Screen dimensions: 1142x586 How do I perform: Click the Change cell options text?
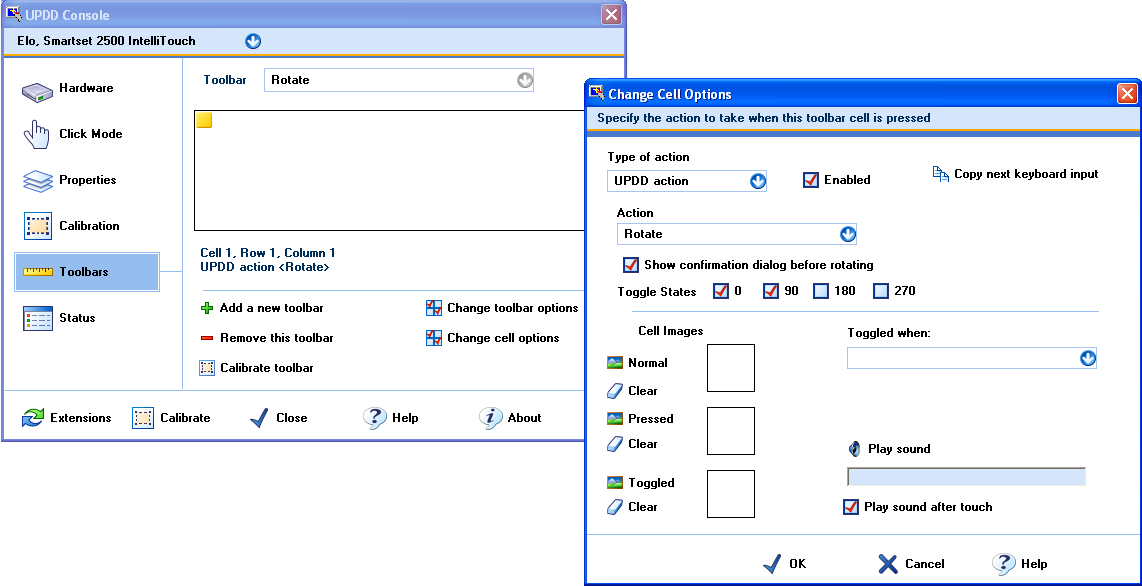point(503,338)
